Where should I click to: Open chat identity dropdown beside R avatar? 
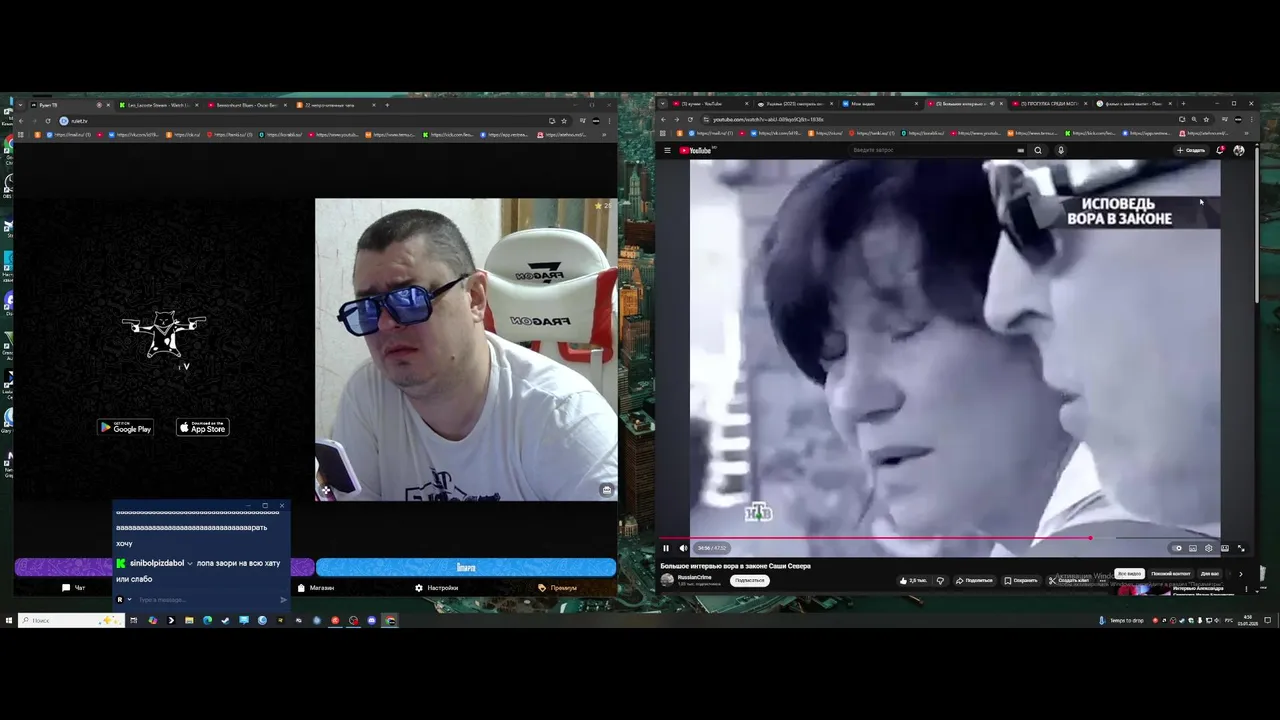(129, 600)
